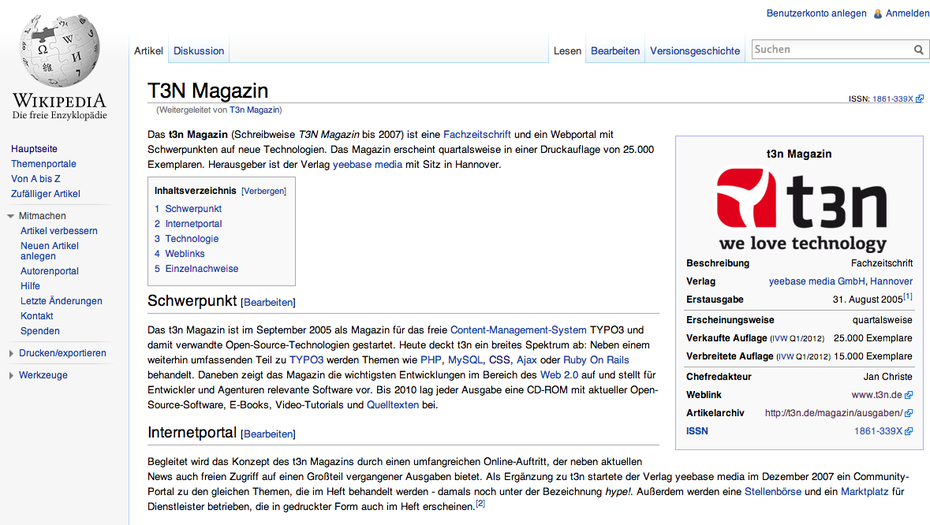
Task: Click footnote [1] after 31. August 2005
Action: 908,297
